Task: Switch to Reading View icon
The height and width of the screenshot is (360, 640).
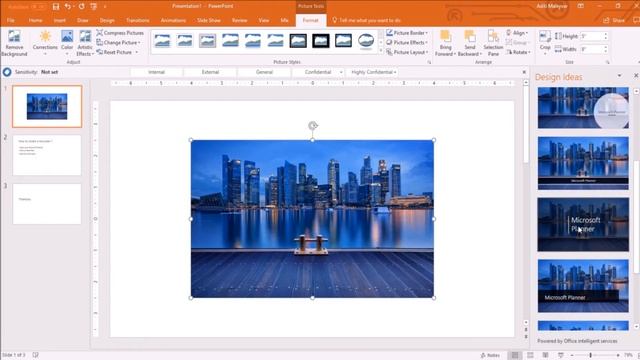Action: click(x=545, y=355)
